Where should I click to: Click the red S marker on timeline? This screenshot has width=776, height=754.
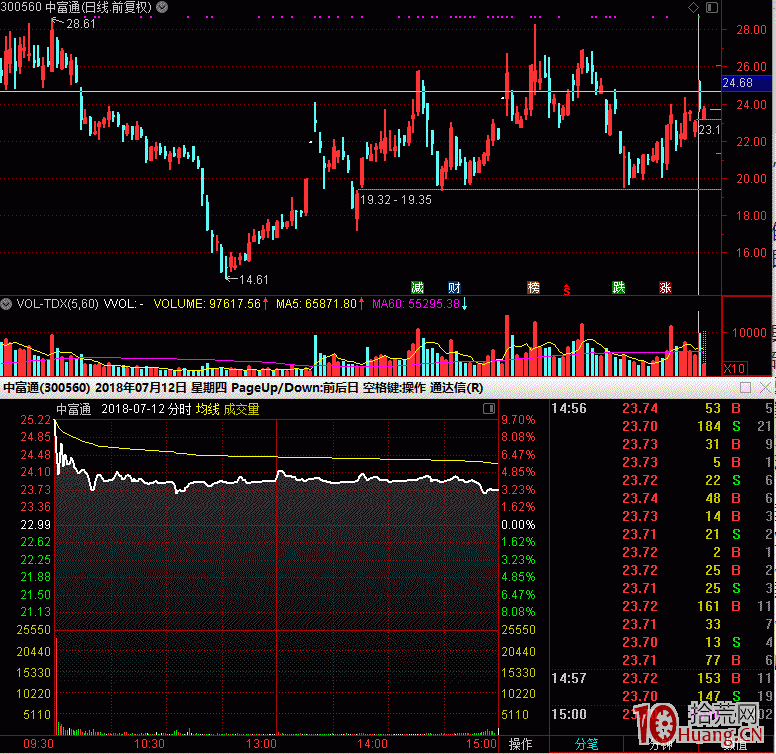(567, 289)
